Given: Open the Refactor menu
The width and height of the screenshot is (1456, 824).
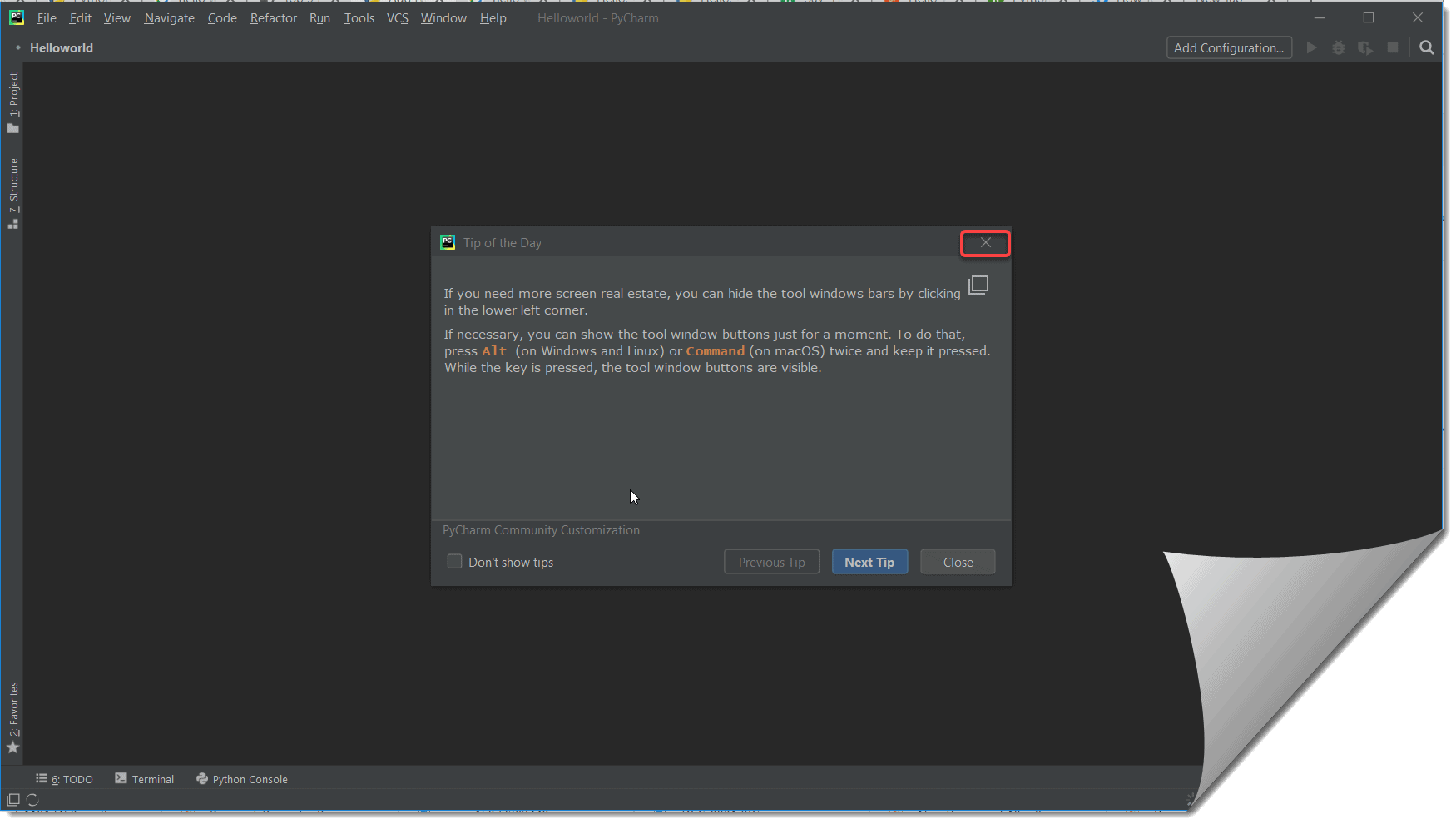Looking at the screenshot, I should click(273, 17).
